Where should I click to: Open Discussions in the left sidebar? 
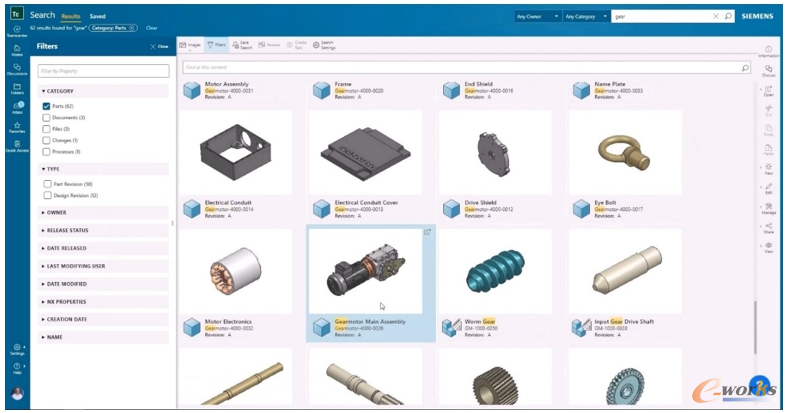click(x=17, y=69)
